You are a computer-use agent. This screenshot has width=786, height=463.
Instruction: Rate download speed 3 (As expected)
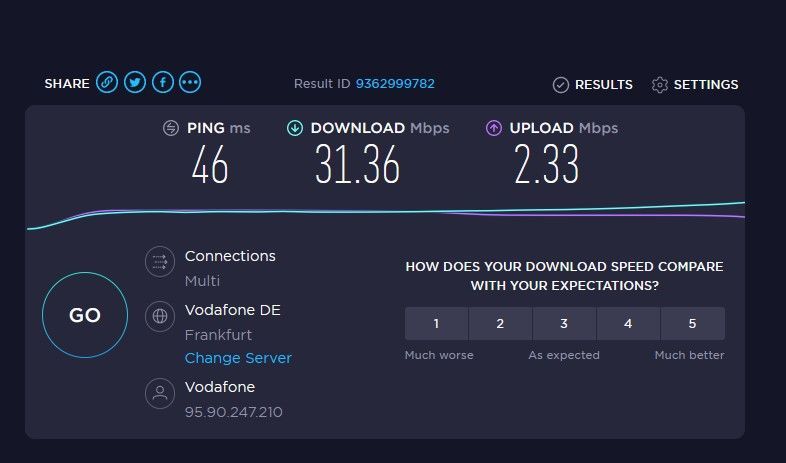click(x=564, y=324)
